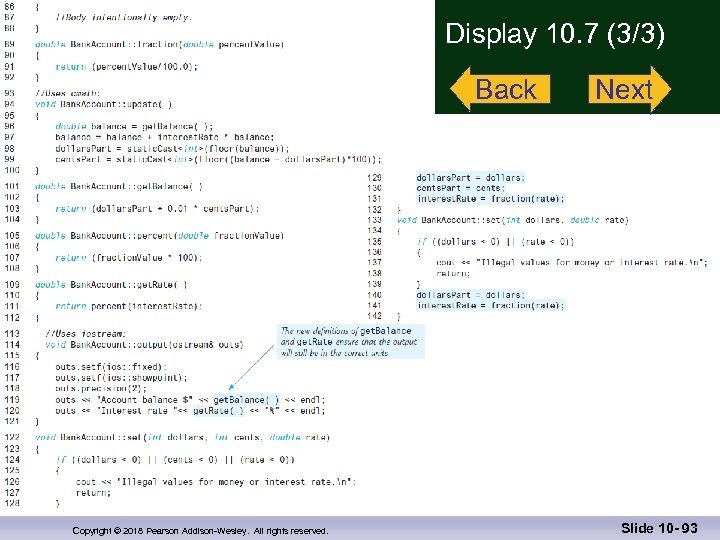Click the Next arrow button

point(630,89)
